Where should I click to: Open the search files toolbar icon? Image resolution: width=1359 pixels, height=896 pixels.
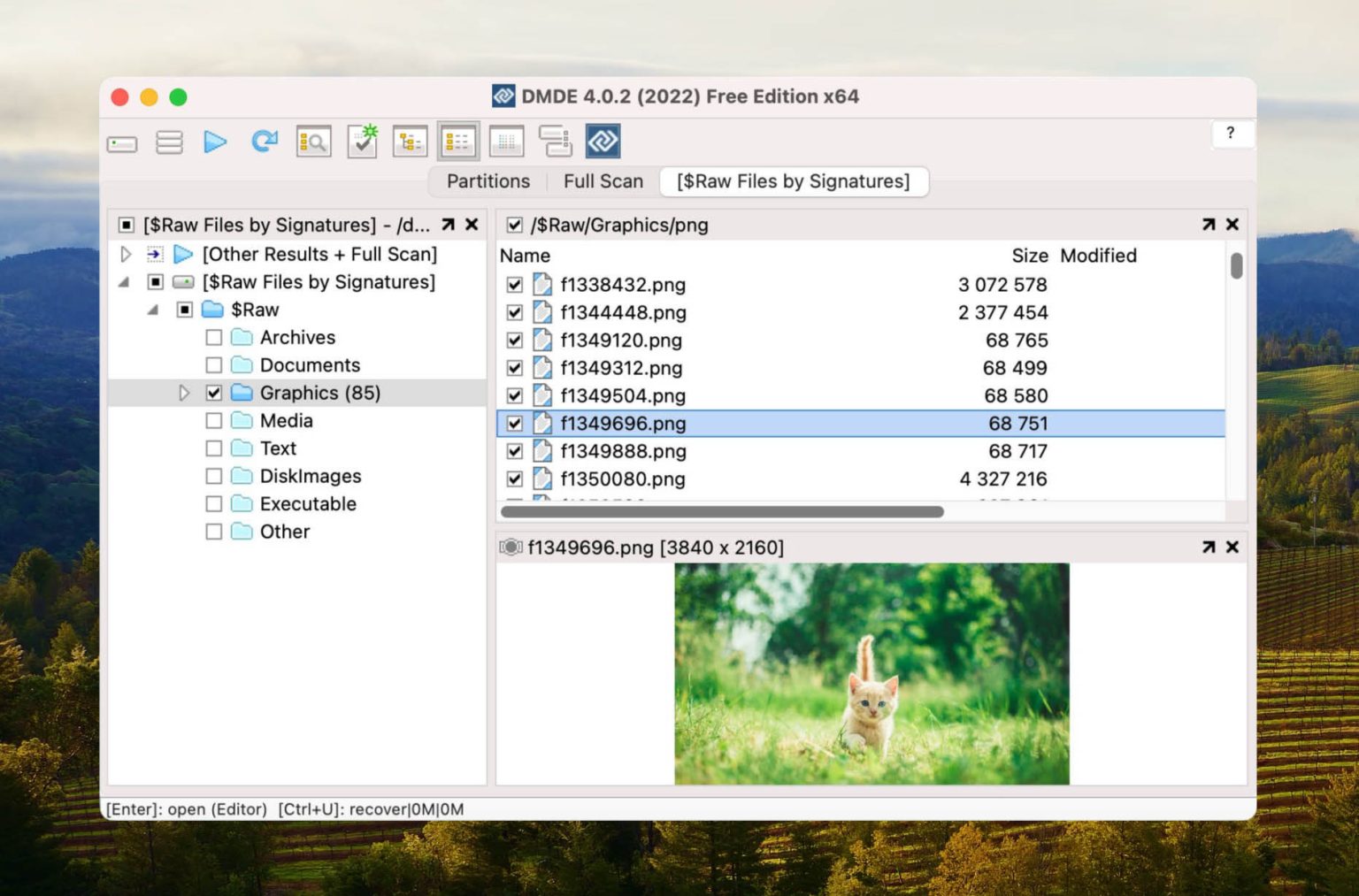313,141
